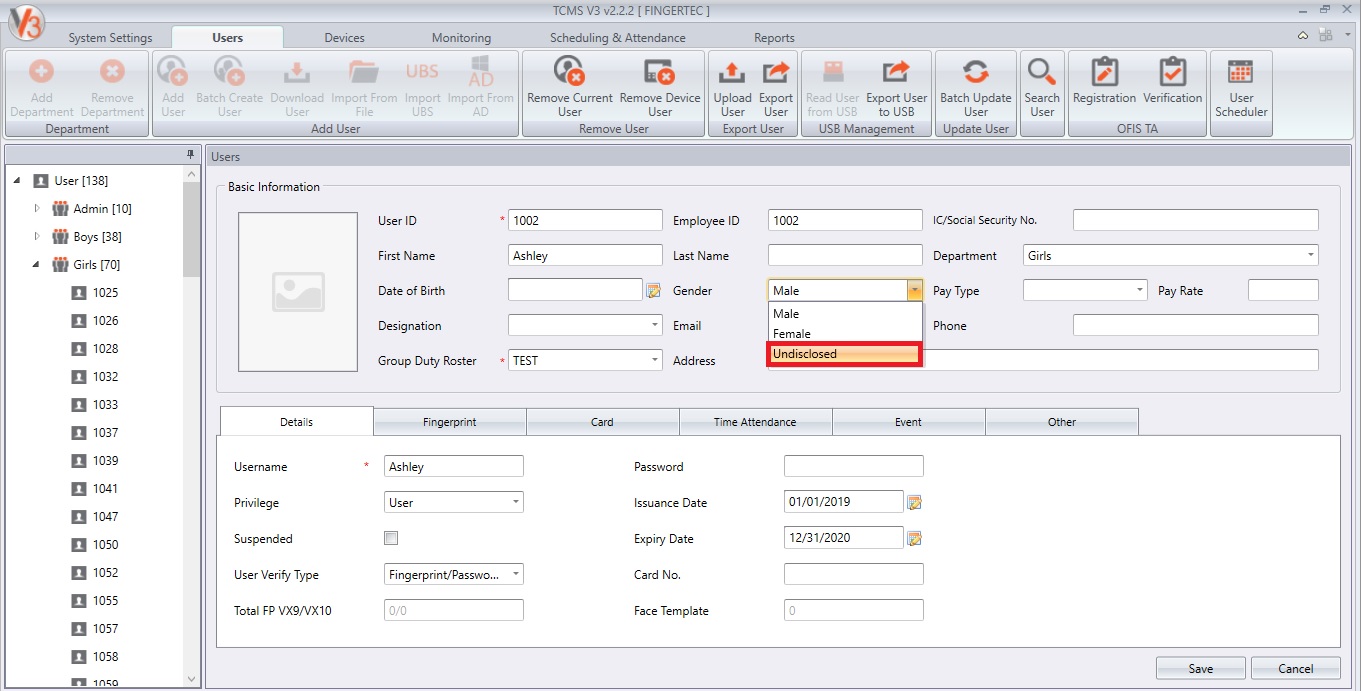The height and width of the screenshot is (691, 1361).
Task: Select Male option in Gender list
Action: tap(844, 314)
